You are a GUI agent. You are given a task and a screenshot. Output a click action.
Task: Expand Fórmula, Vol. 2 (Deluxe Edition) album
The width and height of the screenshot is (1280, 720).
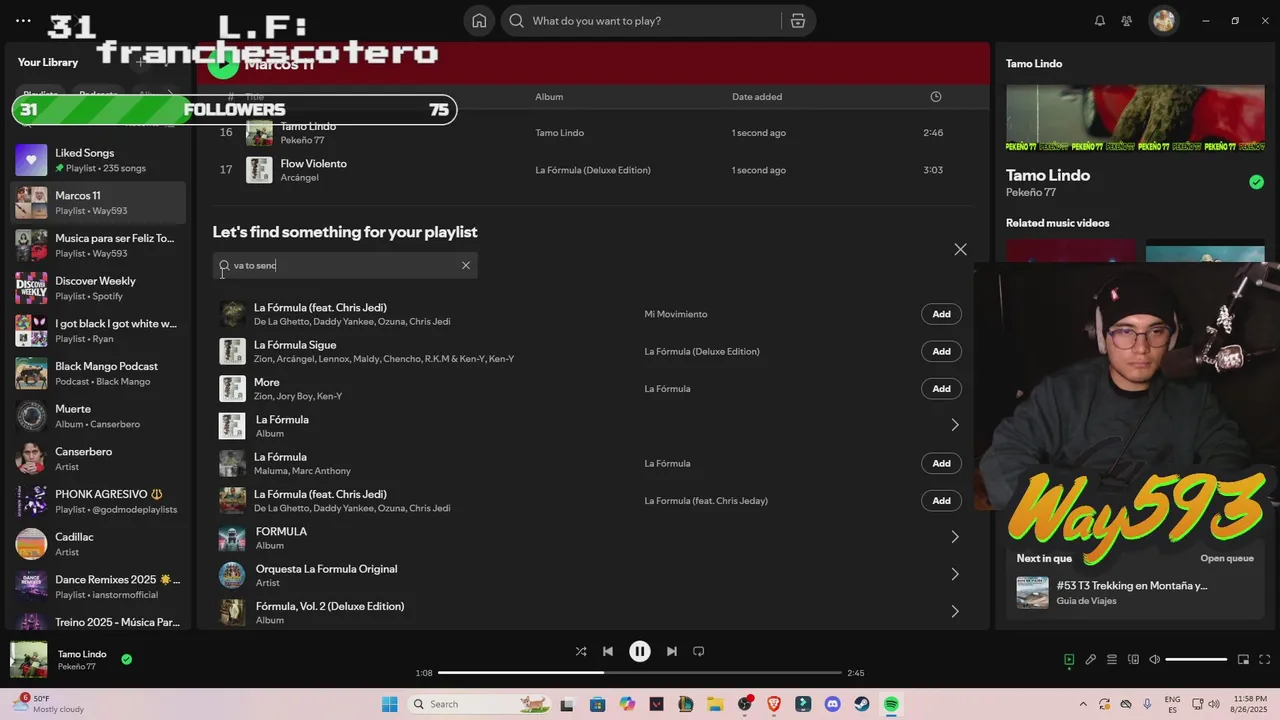955,612
